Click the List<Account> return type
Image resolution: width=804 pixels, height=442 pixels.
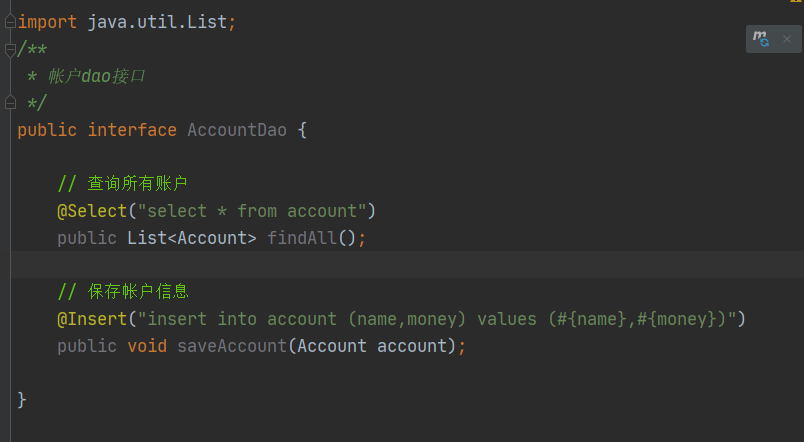[x=192, y=238]
